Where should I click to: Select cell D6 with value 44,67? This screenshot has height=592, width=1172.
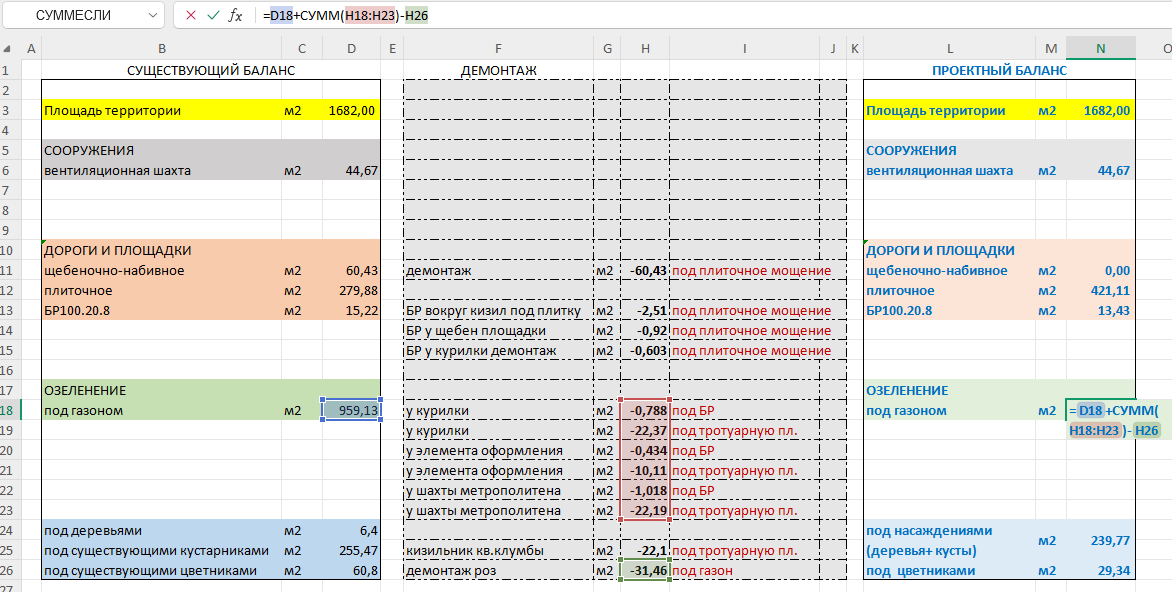351,170
